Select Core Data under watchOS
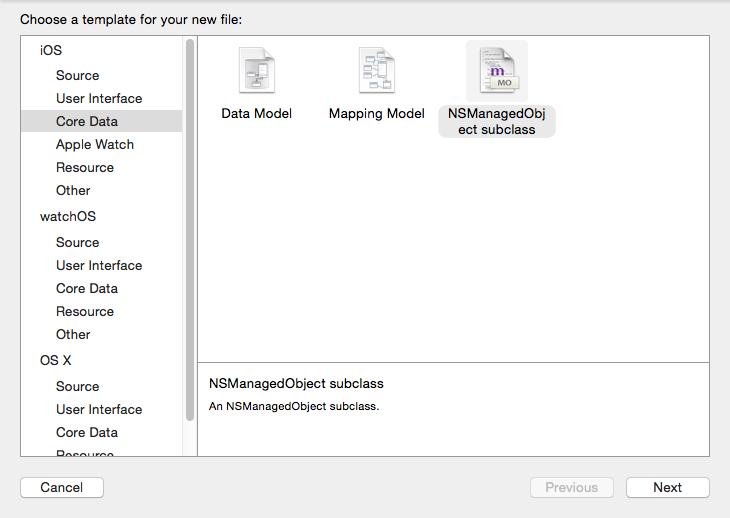730x518 pixels. [x=87, y=289]
